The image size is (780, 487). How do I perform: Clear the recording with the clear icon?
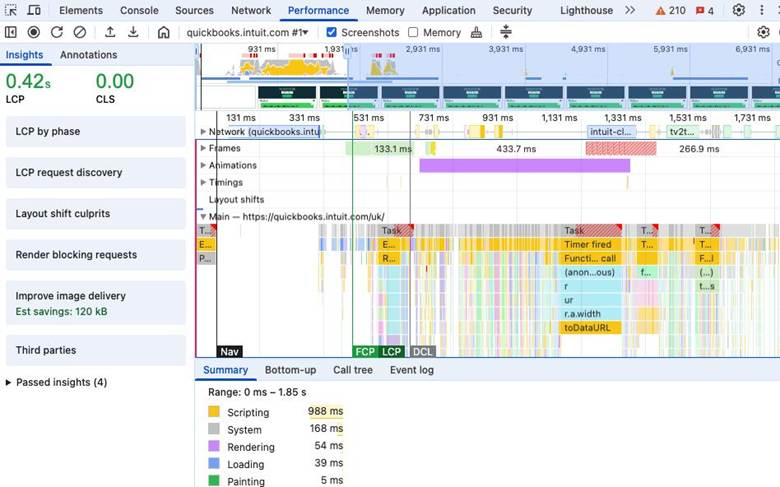(80, 32)
